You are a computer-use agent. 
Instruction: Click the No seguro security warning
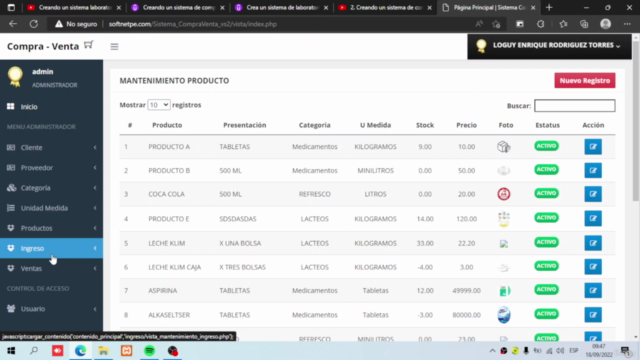(76, 24)
